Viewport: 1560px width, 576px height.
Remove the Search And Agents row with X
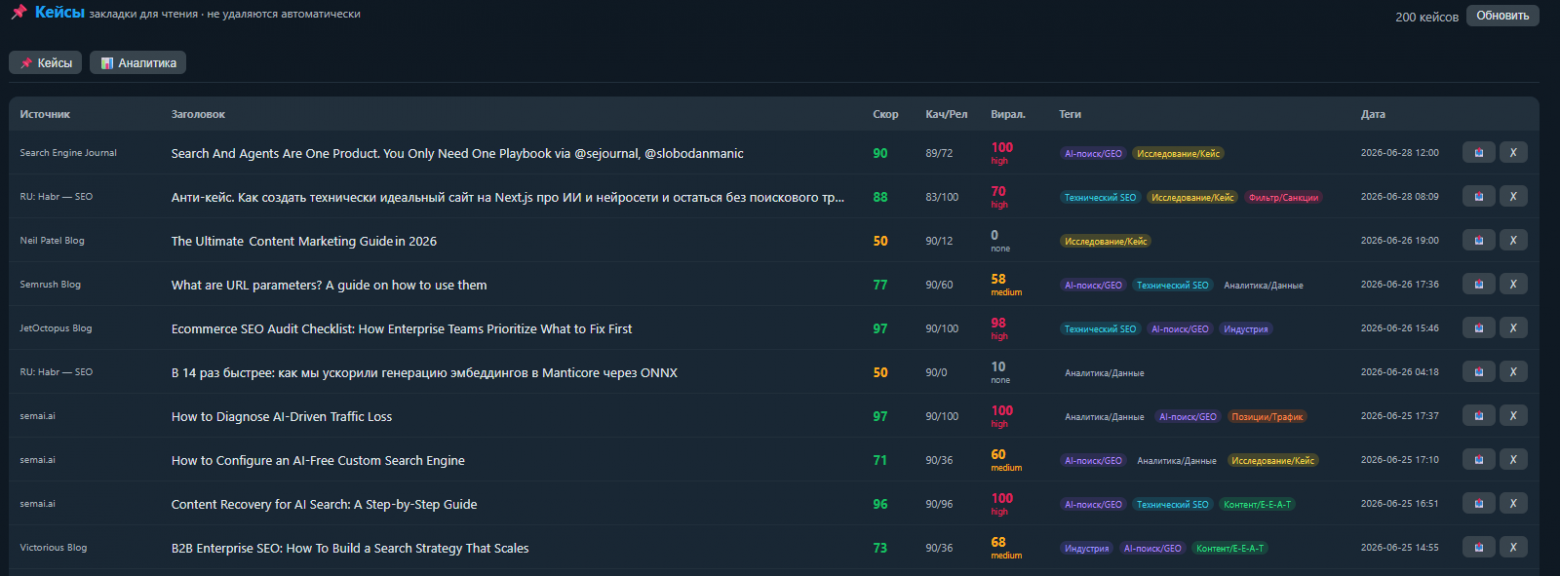coord(1513,153)
